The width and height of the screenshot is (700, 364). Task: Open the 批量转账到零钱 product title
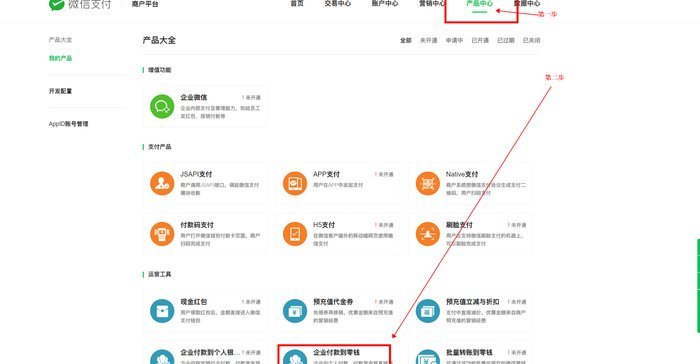click(469, 352)
